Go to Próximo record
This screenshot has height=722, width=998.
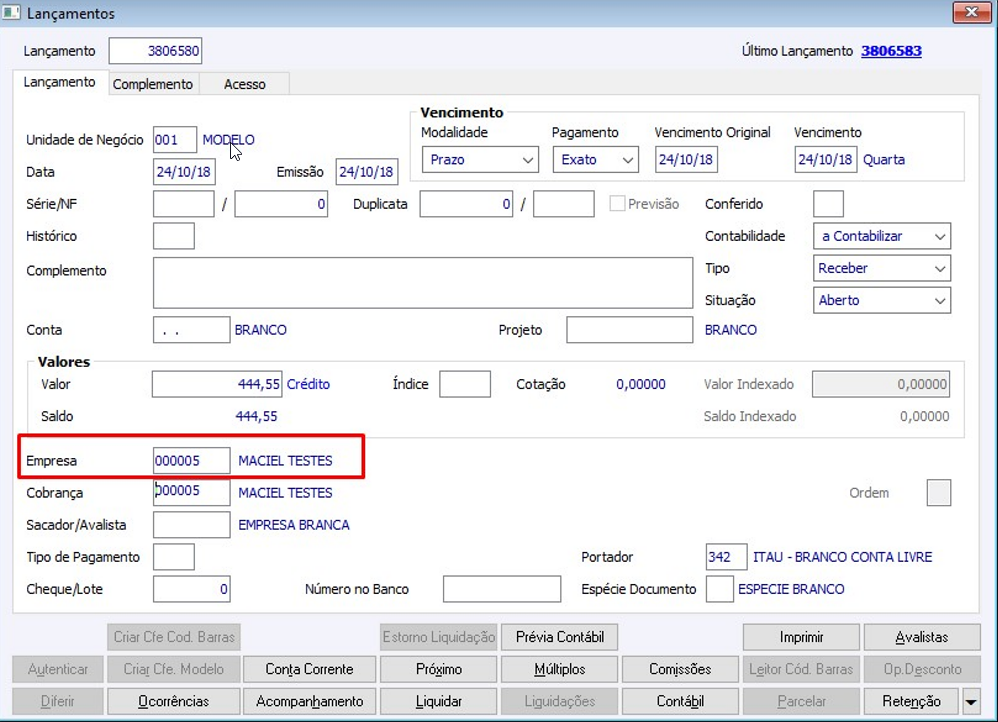[x=439, y=670]
